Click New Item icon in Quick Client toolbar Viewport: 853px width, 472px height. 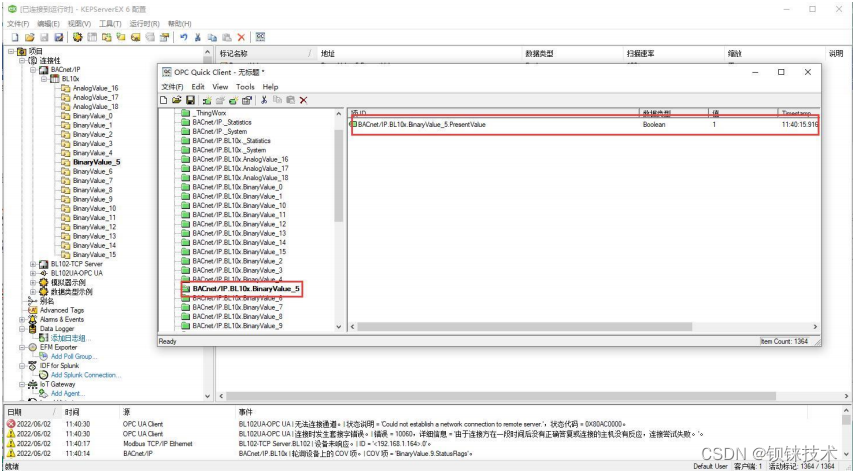(233, 100)
